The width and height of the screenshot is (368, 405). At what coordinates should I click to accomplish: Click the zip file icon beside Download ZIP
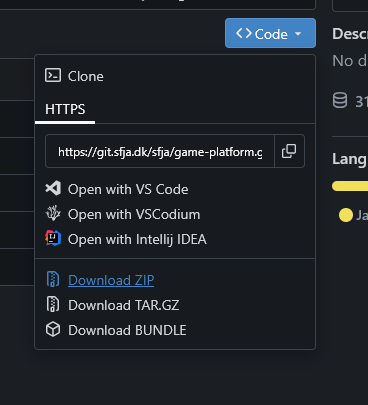(53, 279)
